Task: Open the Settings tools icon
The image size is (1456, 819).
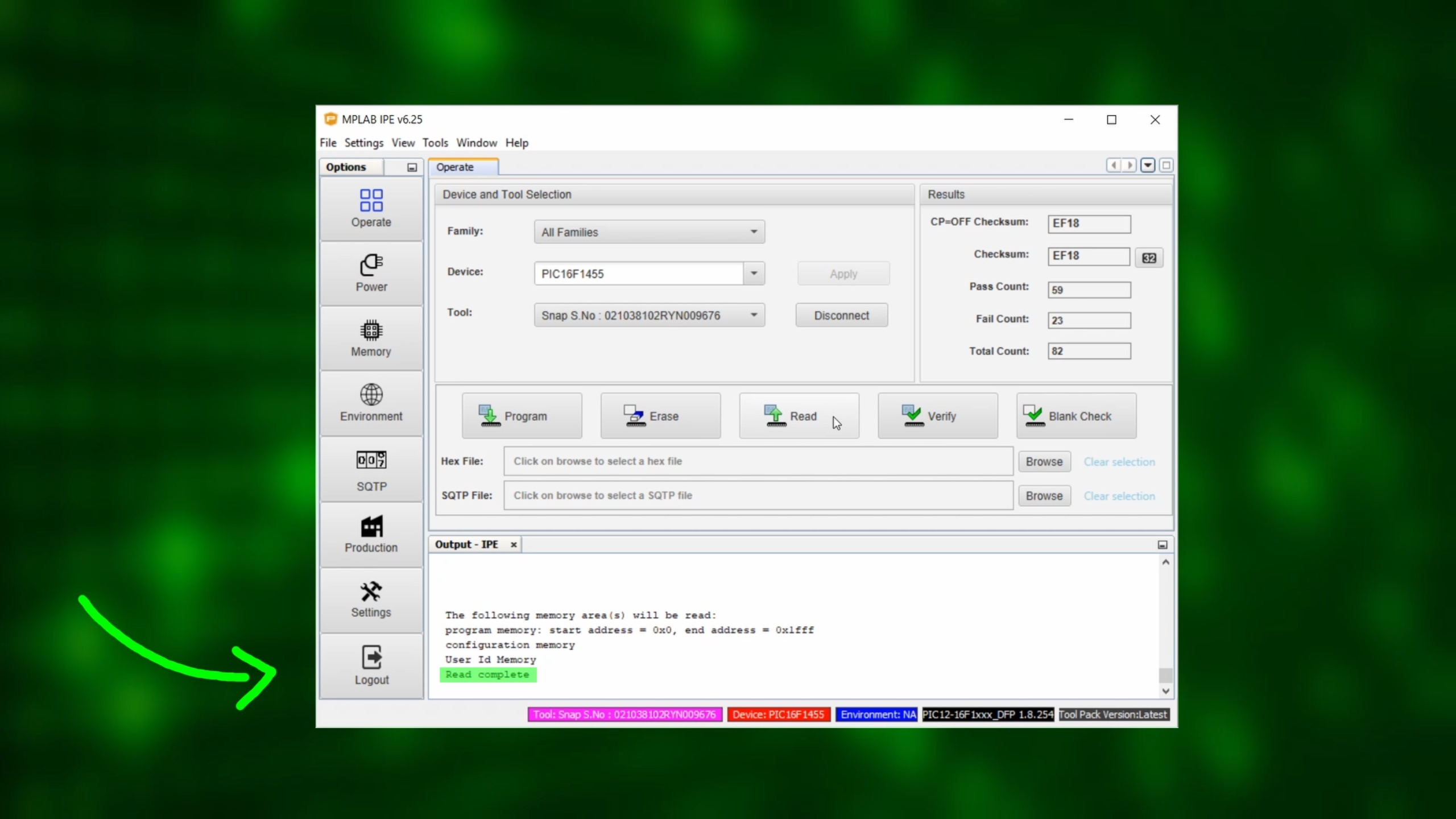Action: [371, 592]
